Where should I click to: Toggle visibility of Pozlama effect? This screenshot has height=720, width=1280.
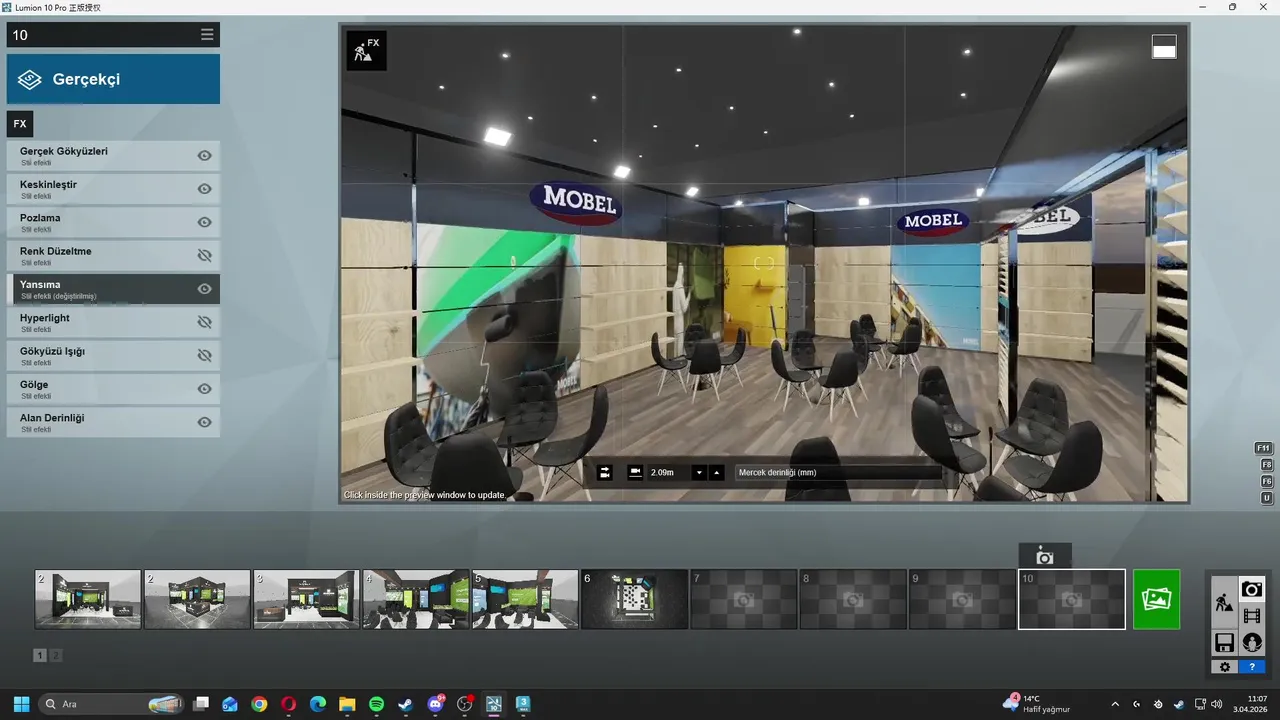[205, 222]
